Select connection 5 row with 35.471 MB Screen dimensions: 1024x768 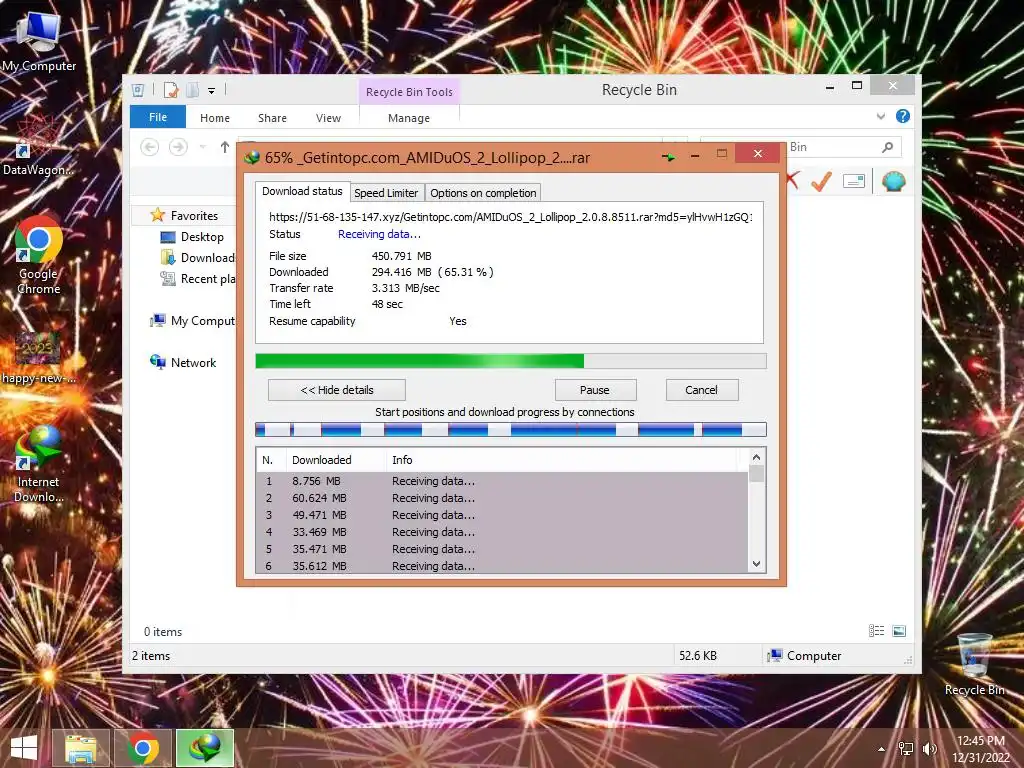tap(502, 549)
